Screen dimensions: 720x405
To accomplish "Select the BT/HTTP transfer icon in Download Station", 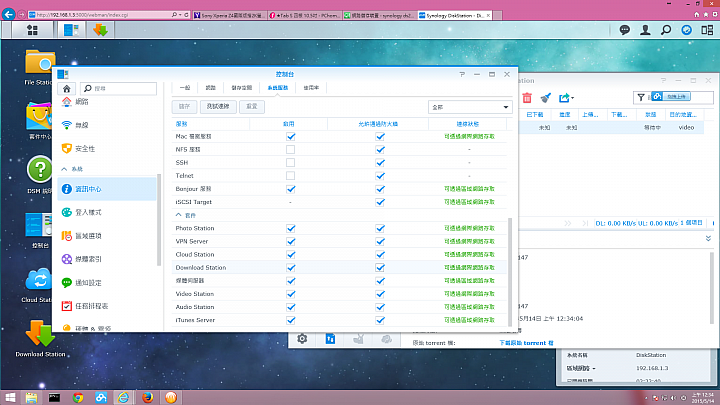I will [x=330, y=339].
